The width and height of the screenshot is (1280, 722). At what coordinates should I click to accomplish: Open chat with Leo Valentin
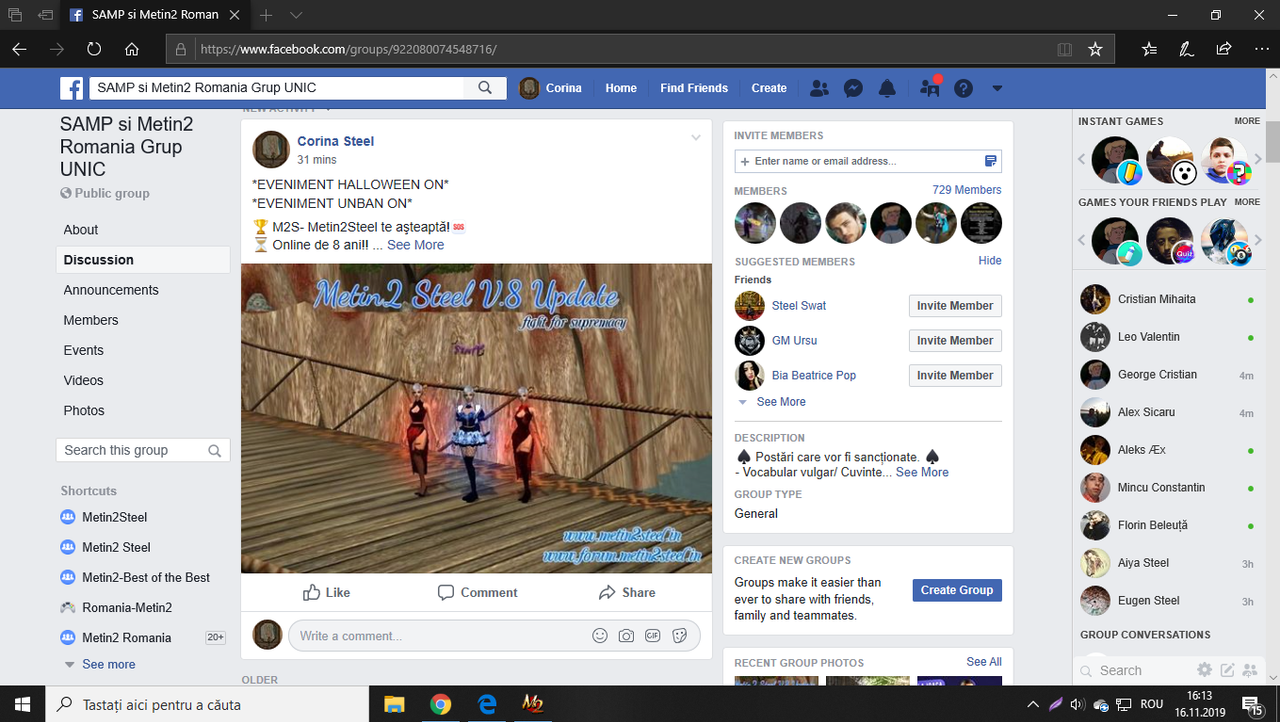point(1167,337)
